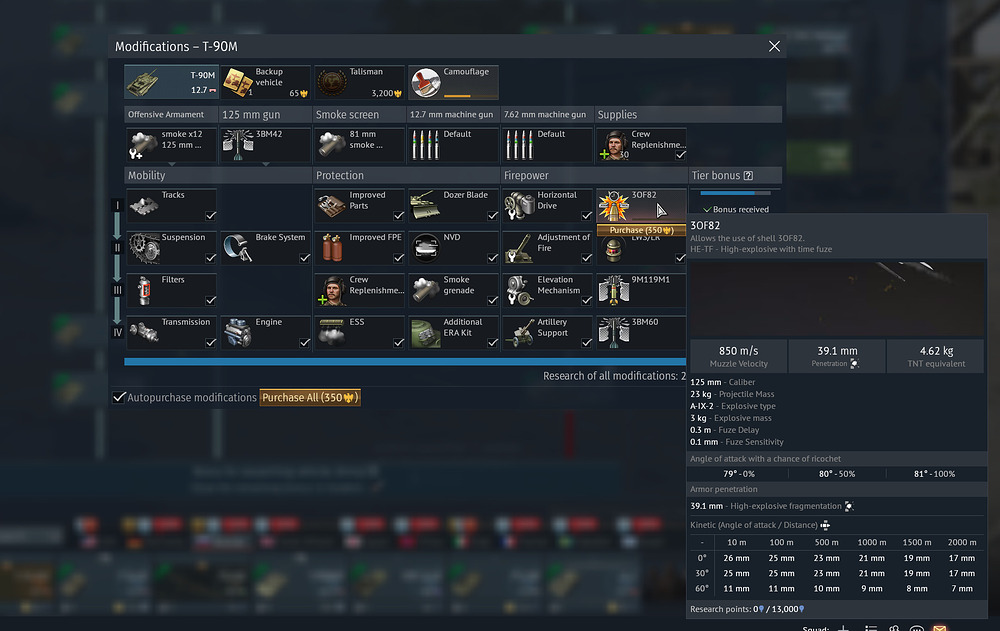Toggle the Autopurchase modifications checkbox
This screenshot has width=1000, height=631.
tap(119, 398)
